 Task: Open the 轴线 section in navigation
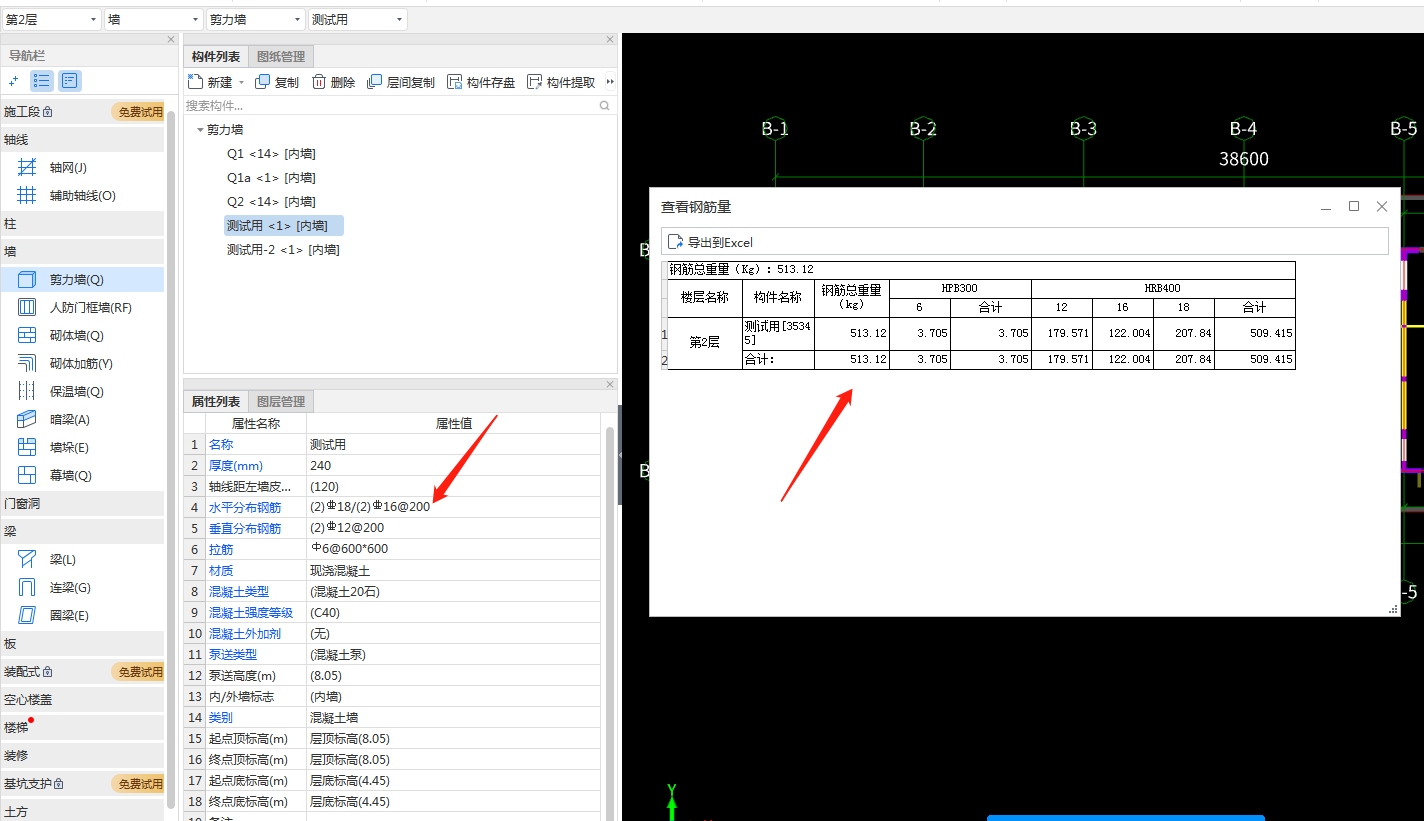pos(82,139)
